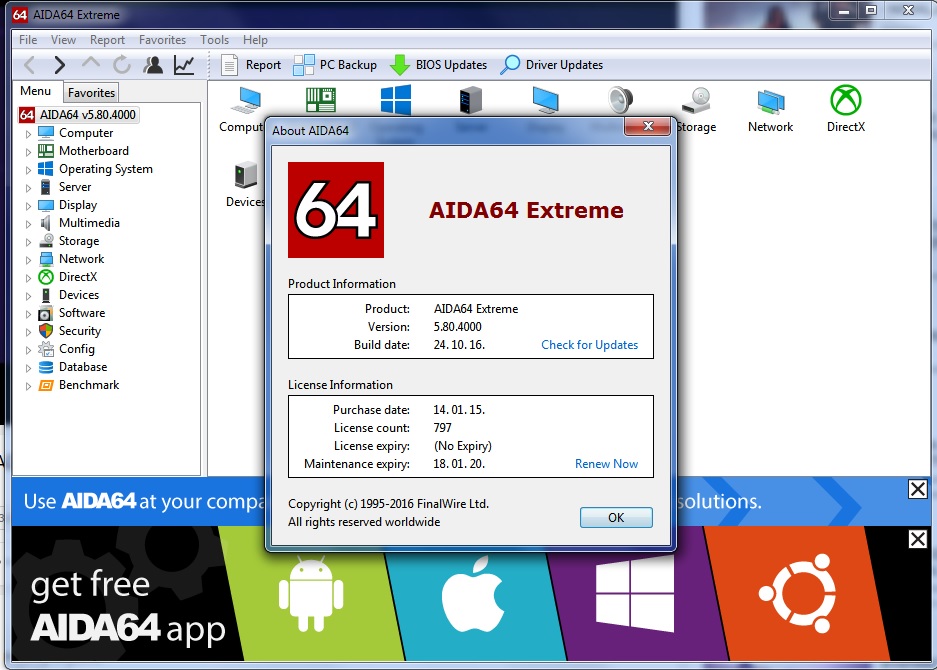Refresh using the circular arrow toolbar icon
Screen dimensions: 937x670
[122, 65]
